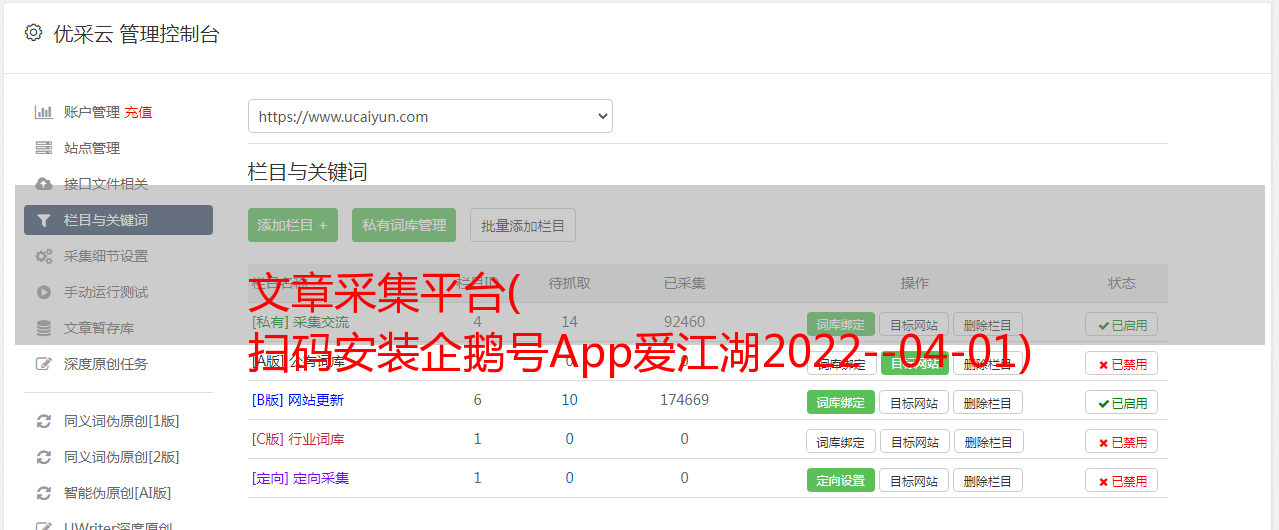Click 目标网站 in the 采集交流 row

(x=914, y=324)
